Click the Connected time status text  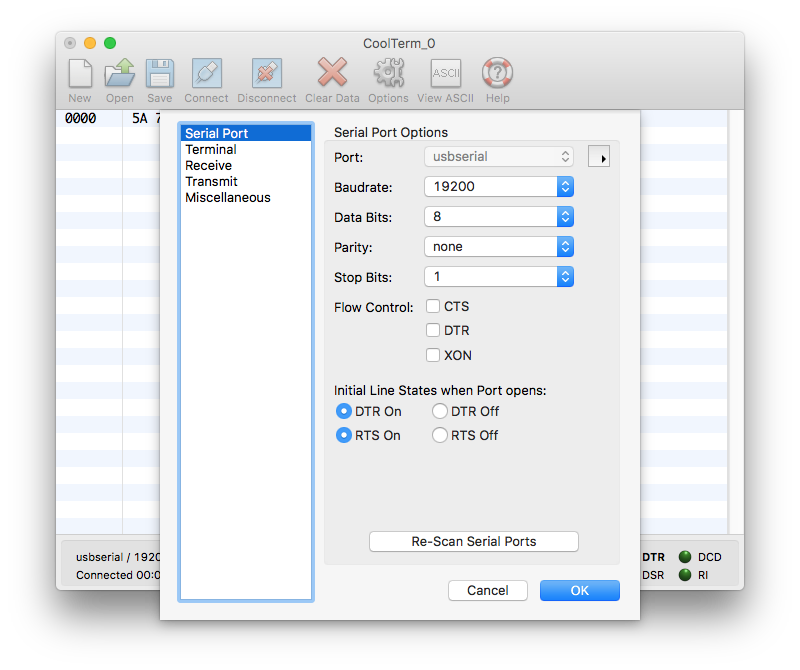[118, 575]
